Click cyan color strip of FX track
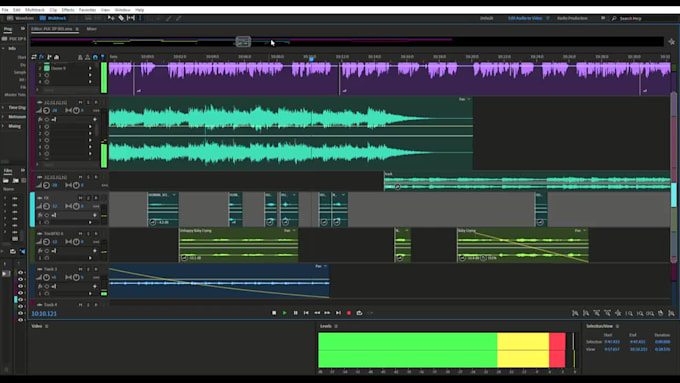The height and width of the screenshot is (383, 680). pos(32,210)
